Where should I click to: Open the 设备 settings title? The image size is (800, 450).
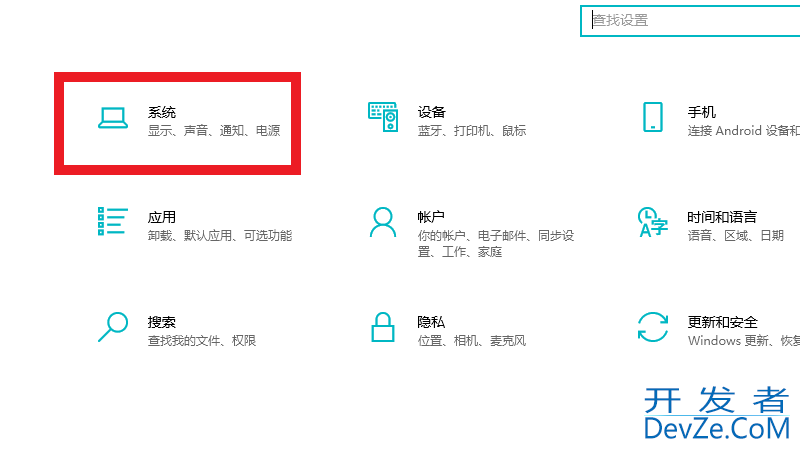tap(432, 112)
